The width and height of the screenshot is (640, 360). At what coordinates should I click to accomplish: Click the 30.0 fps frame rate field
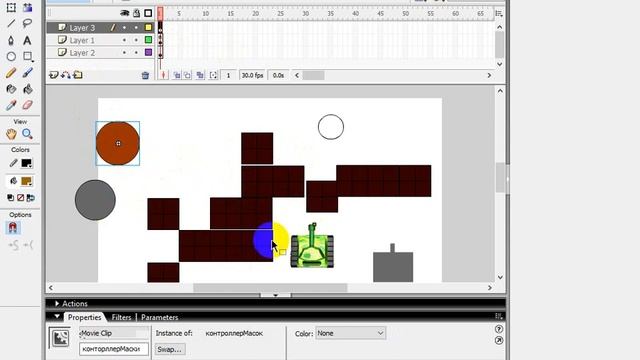pos(253,75)
